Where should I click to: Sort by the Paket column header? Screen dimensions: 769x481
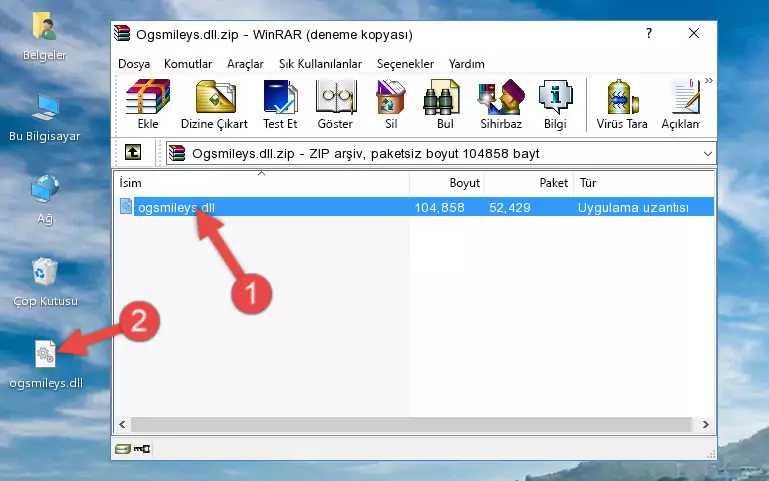(x=529, y=183)
